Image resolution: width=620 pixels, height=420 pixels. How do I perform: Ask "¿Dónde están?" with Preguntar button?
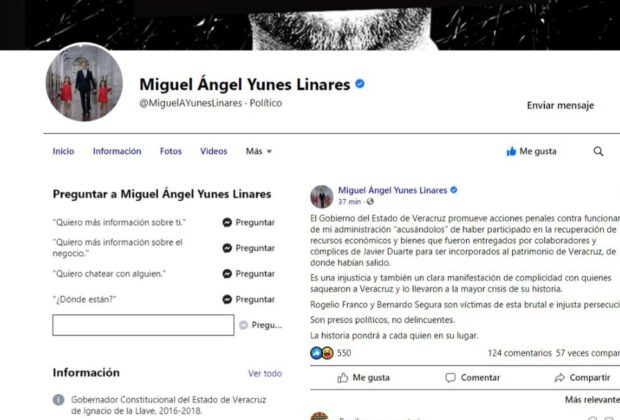[249, 299]
